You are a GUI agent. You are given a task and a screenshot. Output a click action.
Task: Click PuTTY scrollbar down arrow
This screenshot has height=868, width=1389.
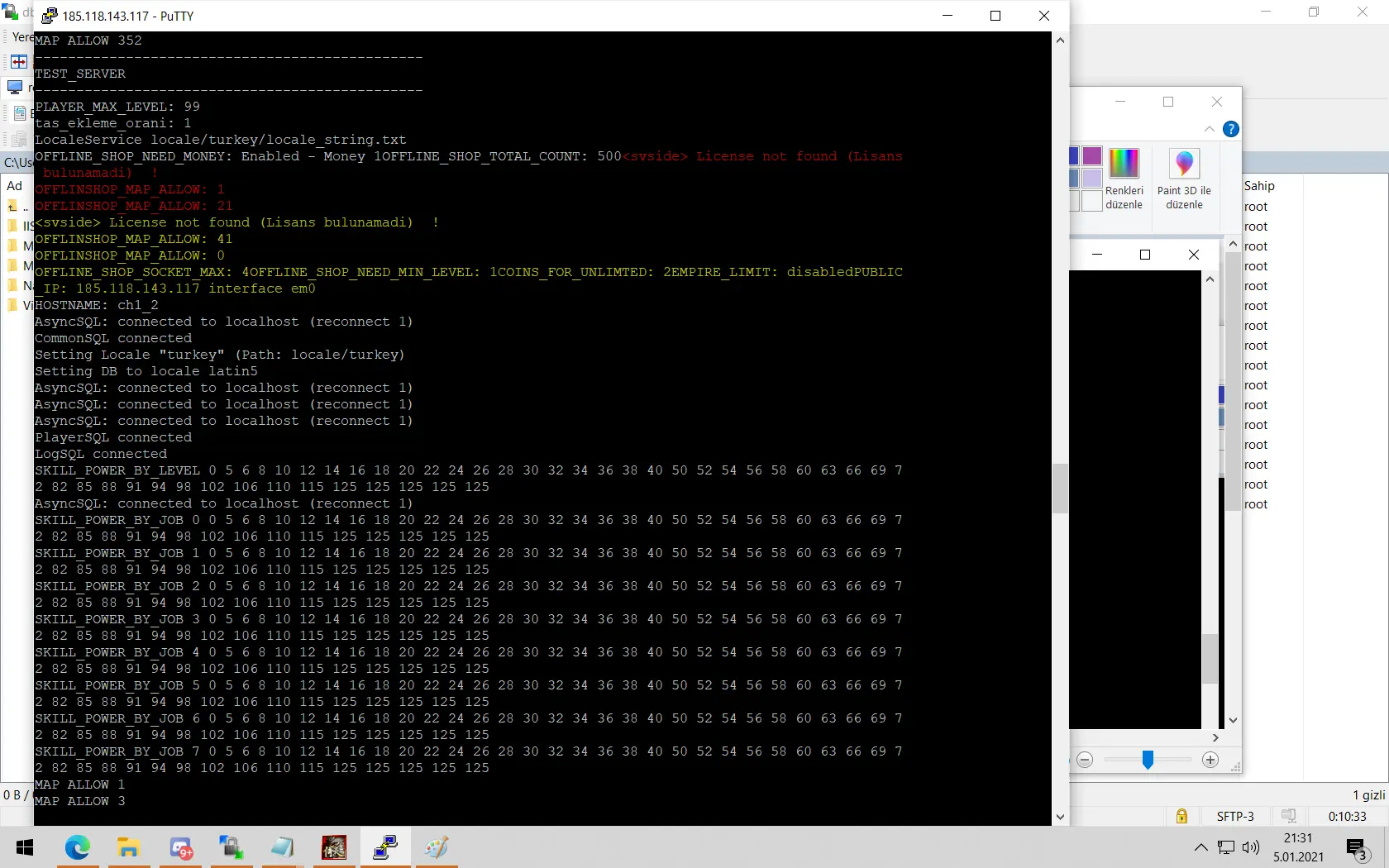tap(1060, 817)
